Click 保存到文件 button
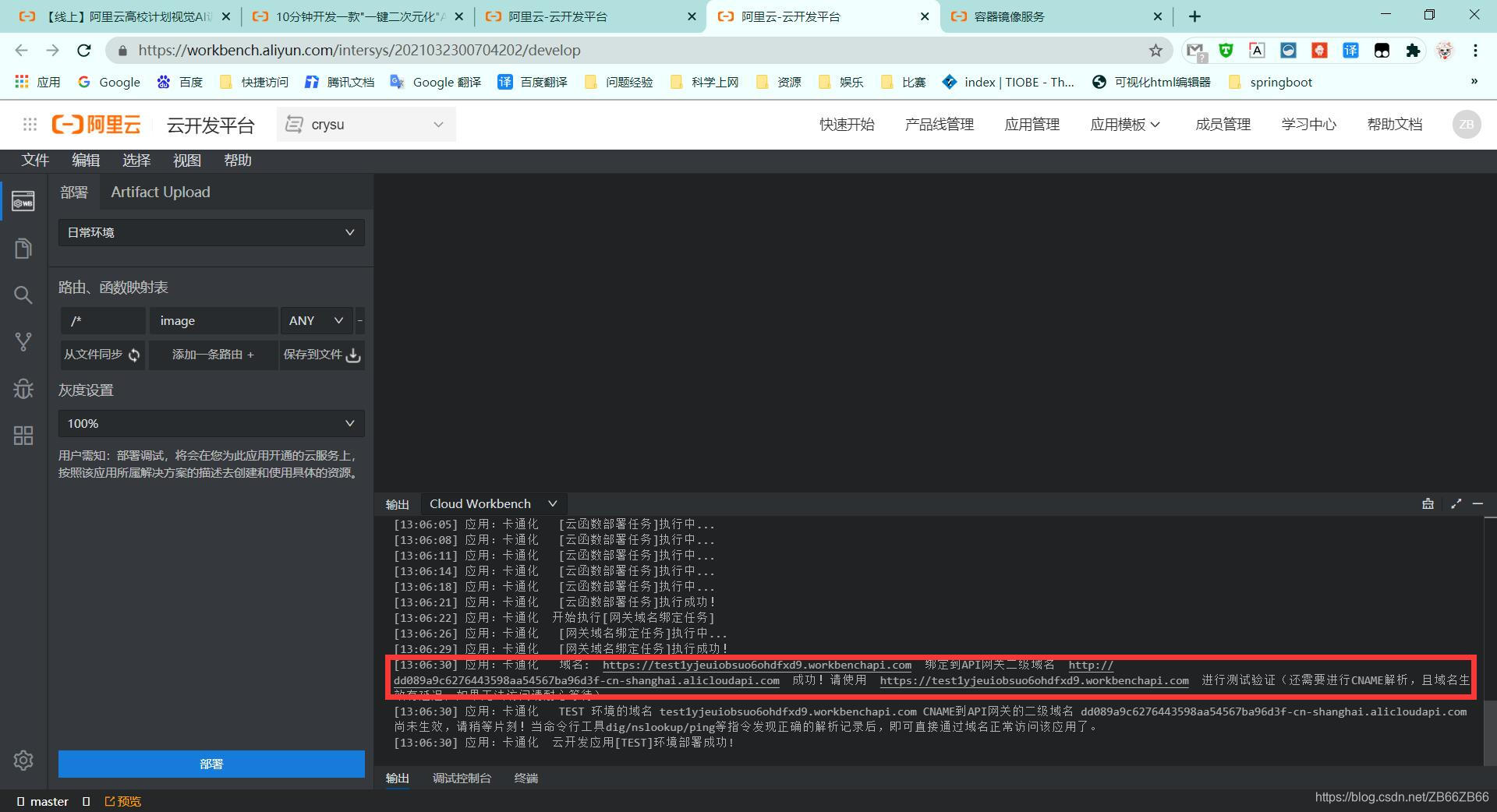The image size is (1497, 812). click(x=322, y=355)
